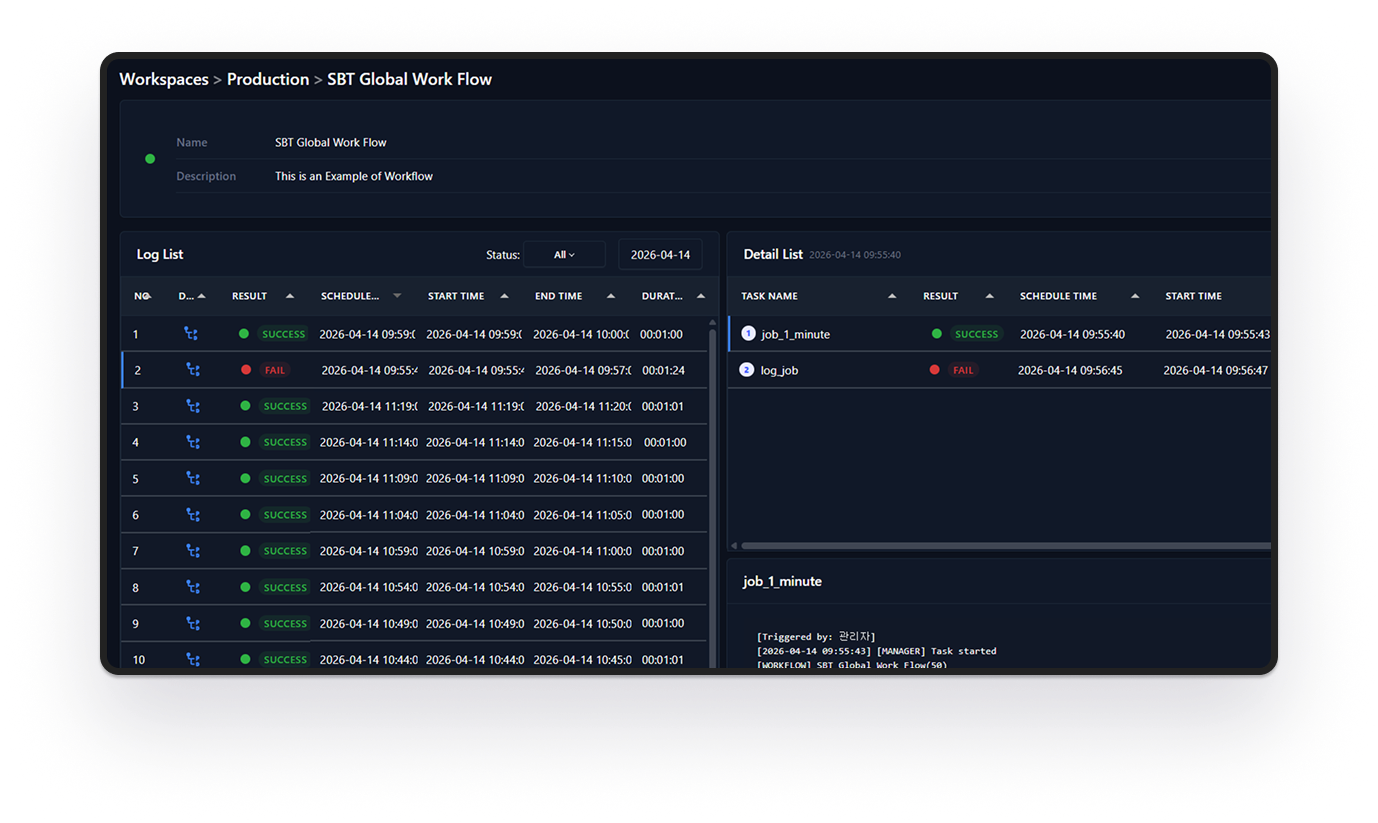The width and height of the screenshot is (1378, 823).
Task: Click the numbered badge beside log_job
Action: (746, 370)
